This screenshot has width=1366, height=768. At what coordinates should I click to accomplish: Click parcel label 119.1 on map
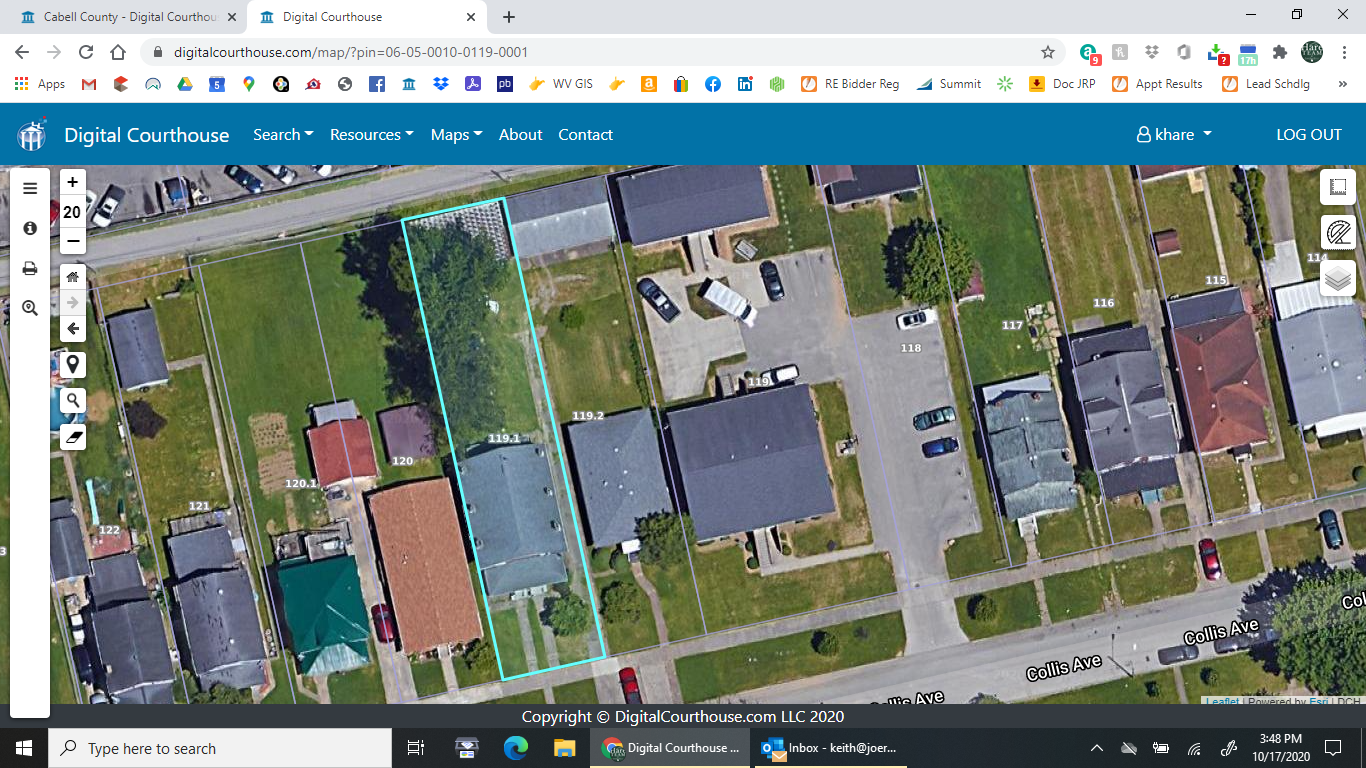click(x=504, y=438)
